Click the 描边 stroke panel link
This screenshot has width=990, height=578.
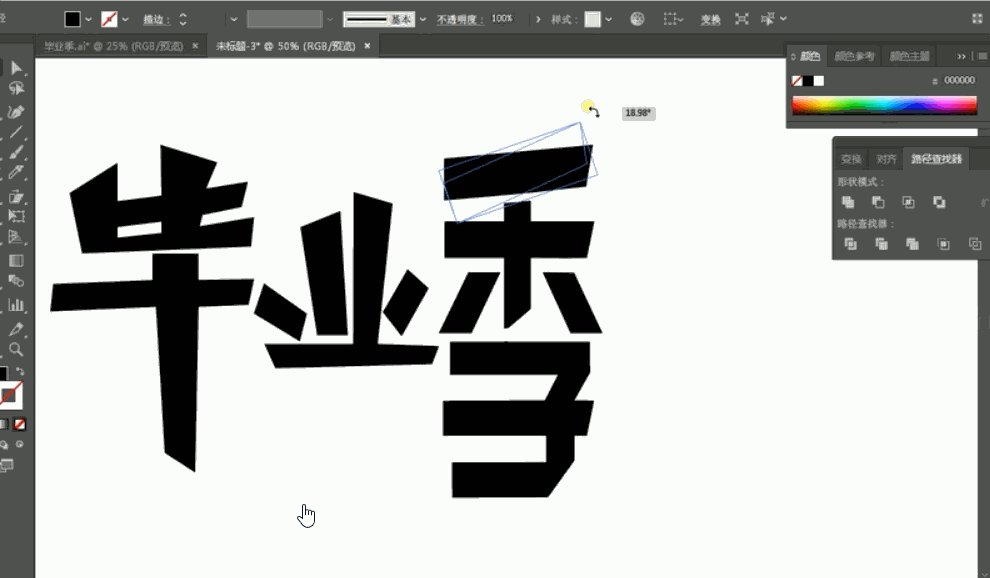click(x=156, y=20)
